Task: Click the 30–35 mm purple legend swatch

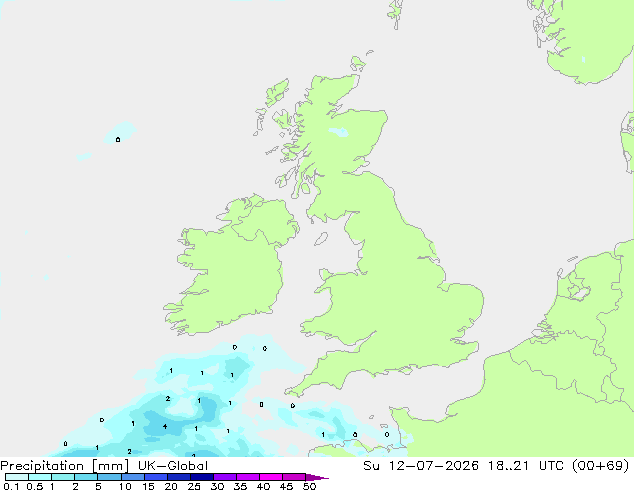Action: (x=224, y=477)
